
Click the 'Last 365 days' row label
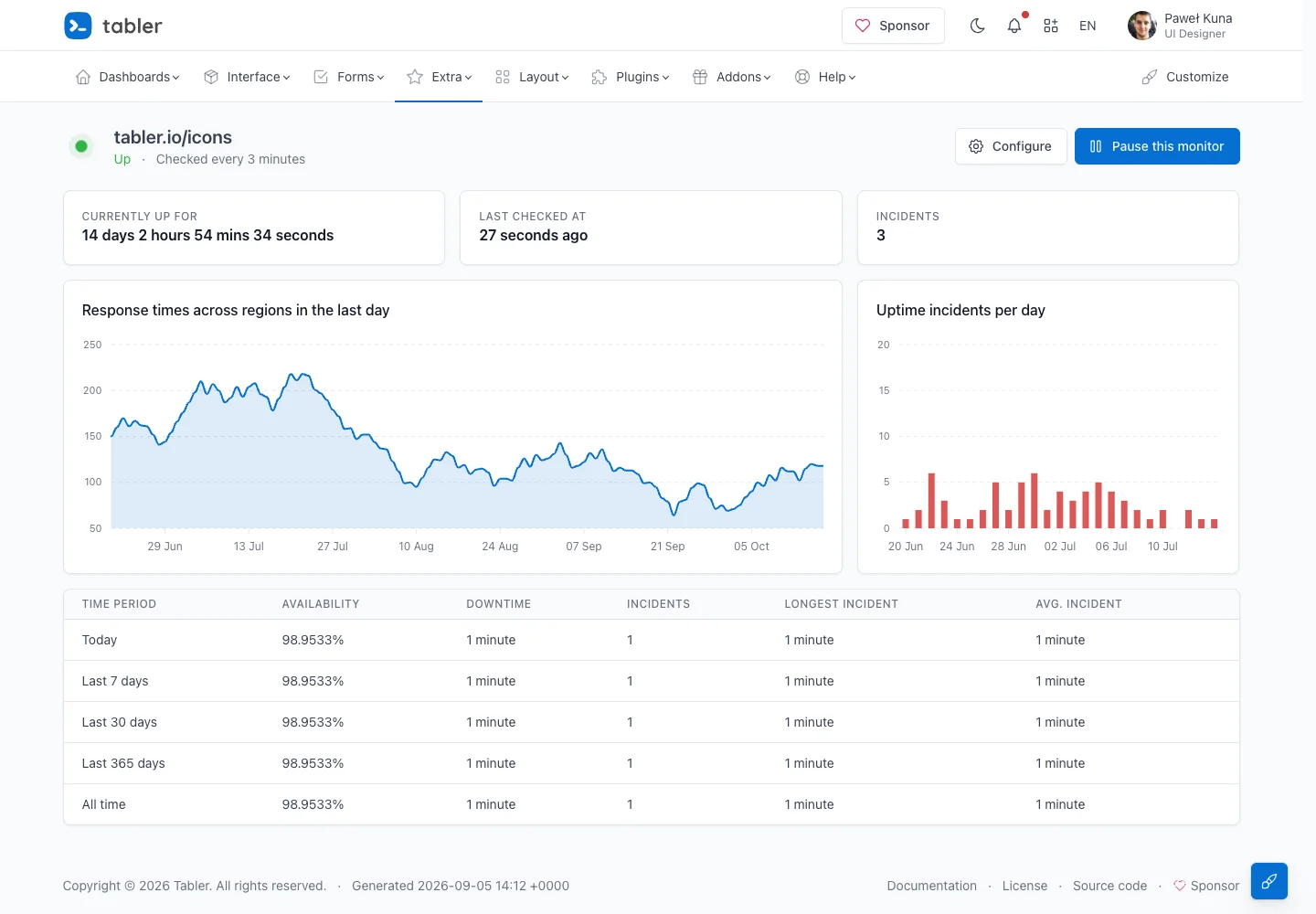(123, 763)
